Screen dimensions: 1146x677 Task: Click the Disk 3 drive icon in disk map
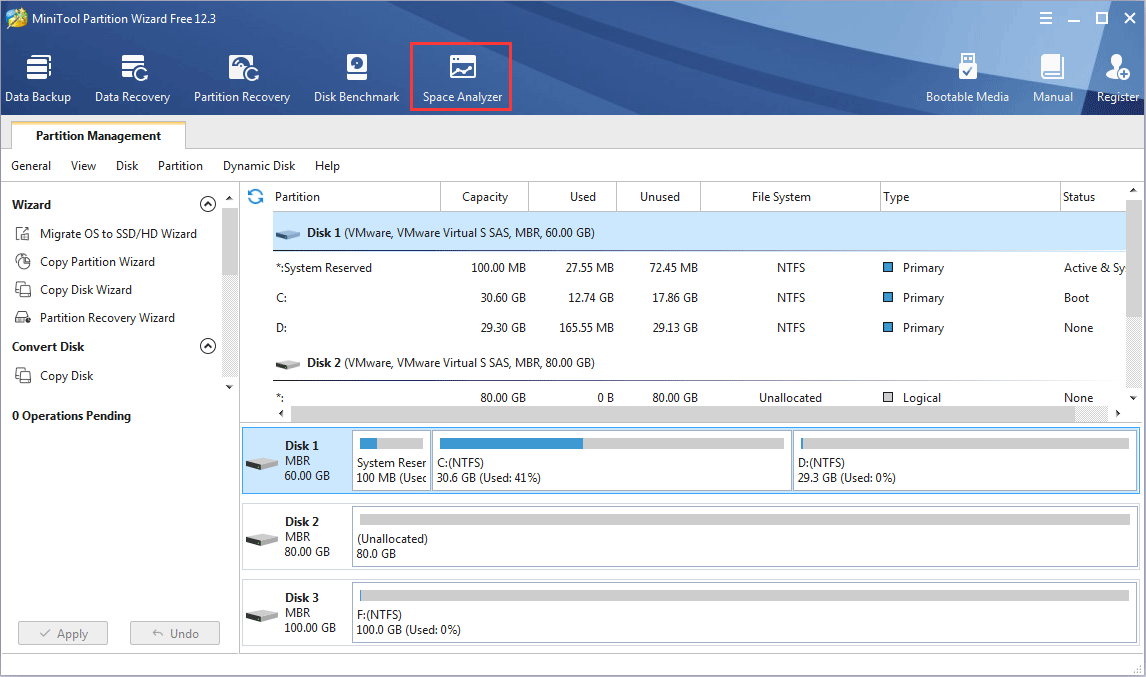[262, 616]
